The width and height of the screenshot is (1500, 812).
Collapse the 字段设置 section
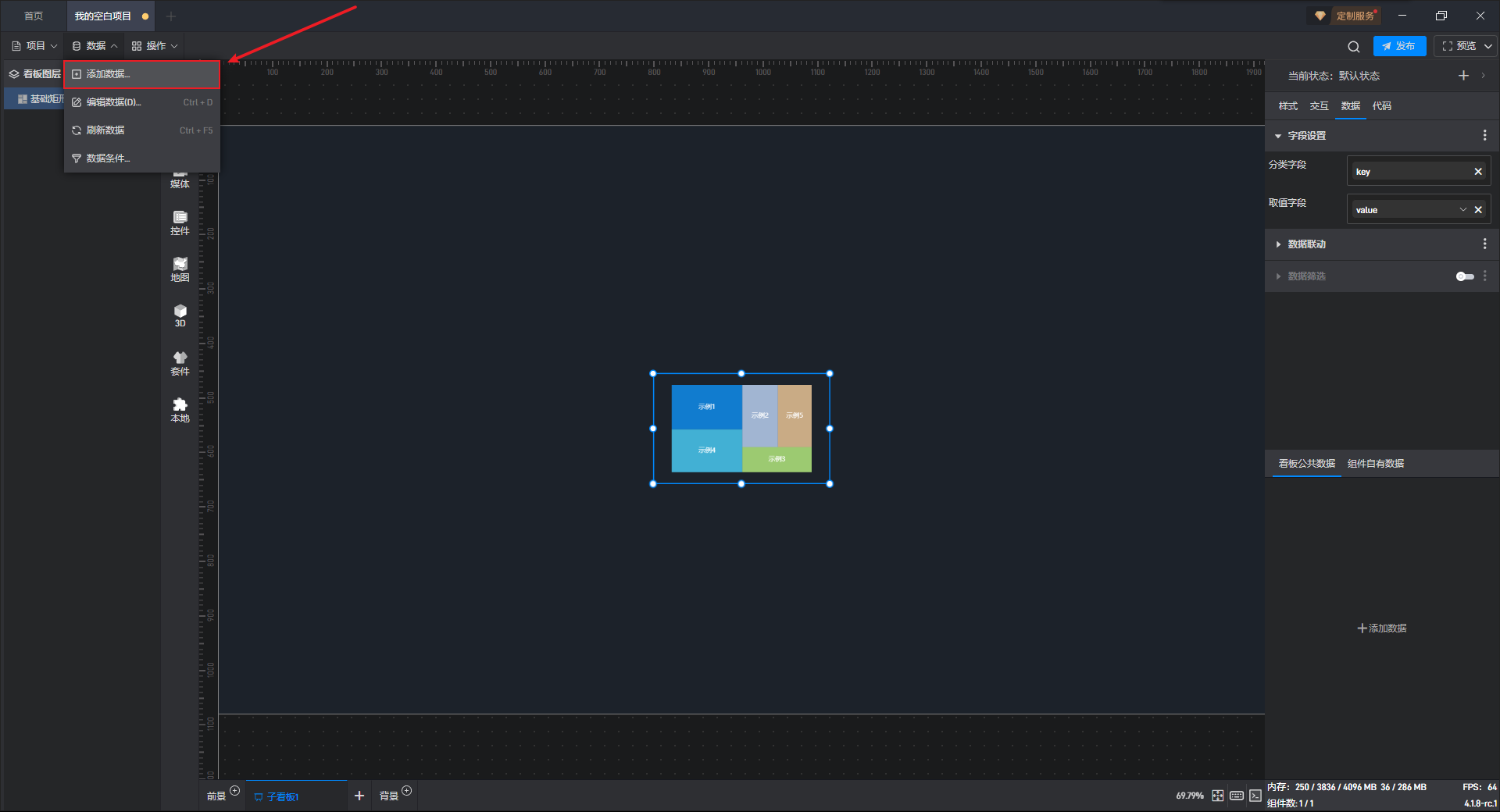(1278, 136)
